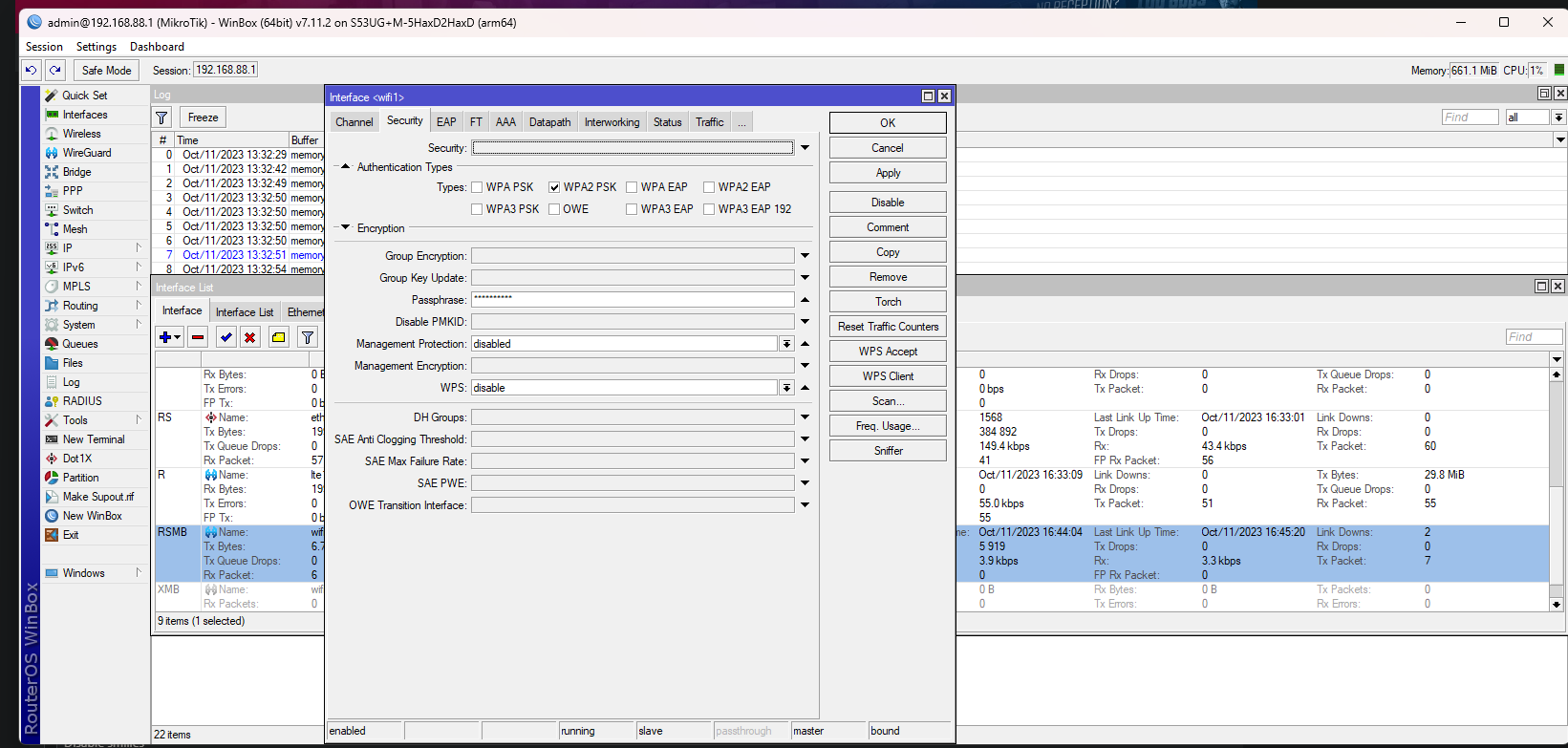
Task: Open the Interfaces sidebar item
Action: [x=84, y=115]
